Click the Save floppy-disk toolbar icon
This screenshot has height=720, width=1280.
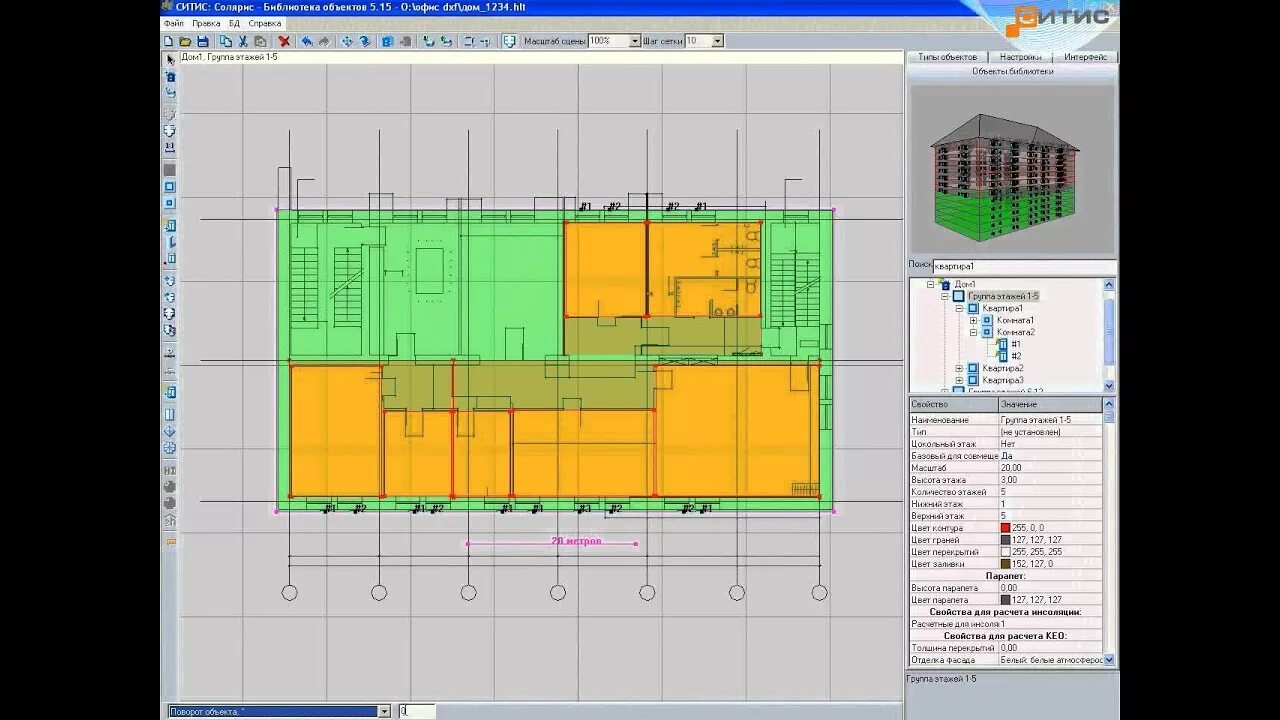pyautogui.click(x=203, y=41)
